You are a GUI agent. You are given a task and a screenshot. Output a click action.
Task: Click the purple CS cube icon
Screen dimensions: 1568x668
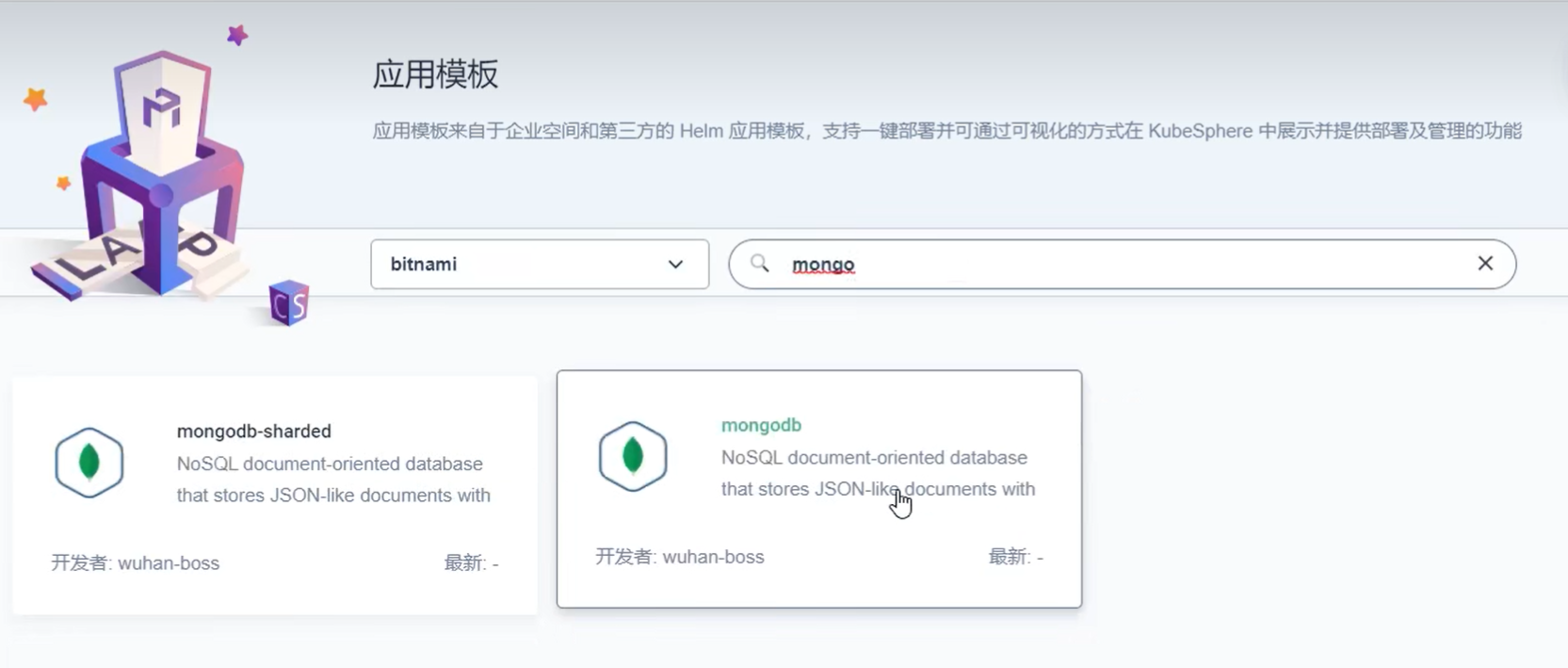(288, 302)
